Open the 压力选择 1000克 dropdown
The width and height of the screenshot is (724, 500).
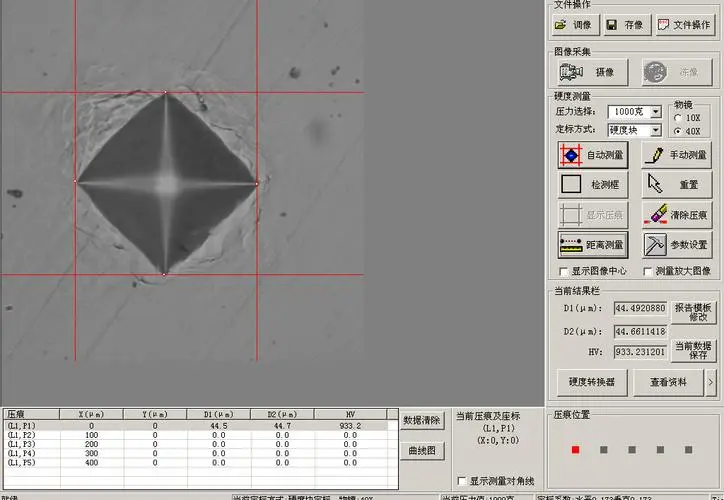point(656,112)
